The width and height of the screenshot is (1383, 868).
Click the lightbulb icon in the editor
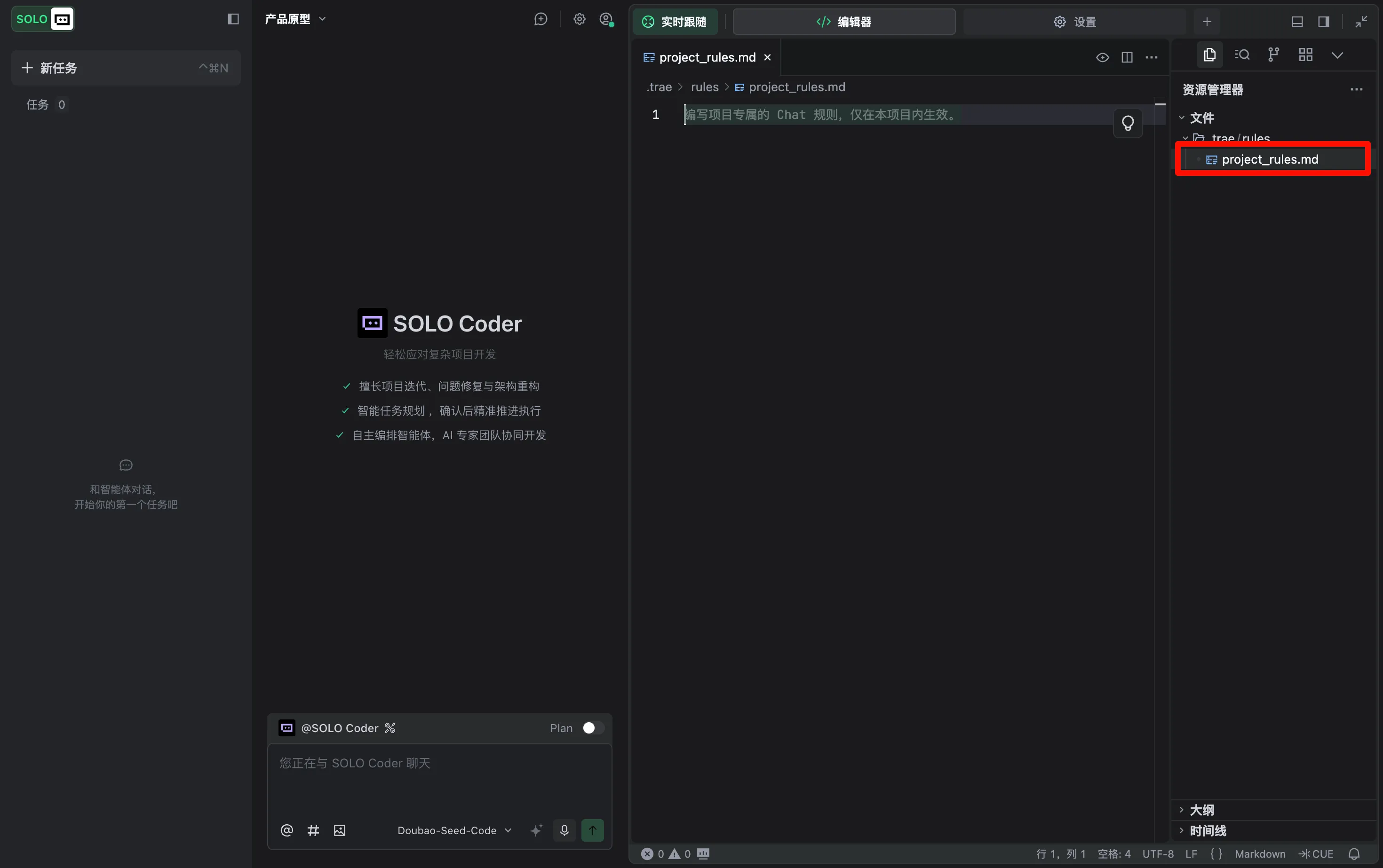(1128, 123)
